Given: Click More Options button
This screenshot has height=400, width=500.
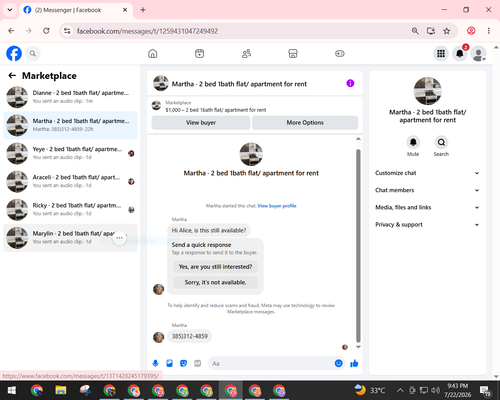Looking at the screenshot, I should click(305, 123).
